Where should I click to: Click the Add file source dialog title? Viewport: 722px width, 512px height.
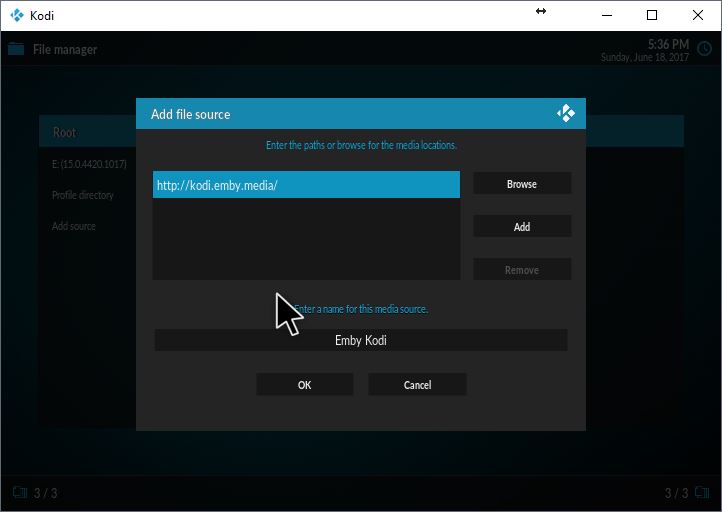[190, 114]
